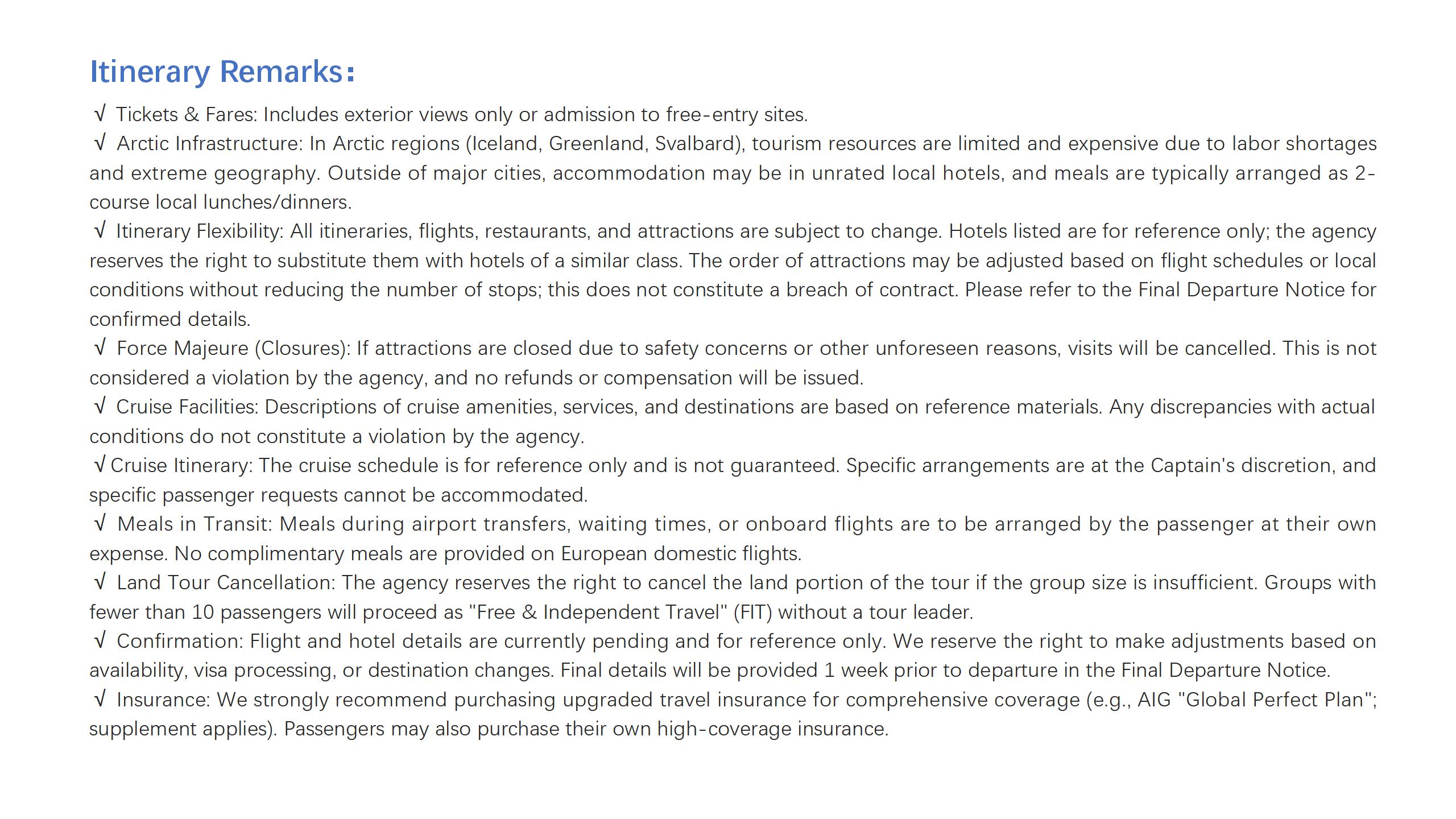Click the "Arctic Infrastructure" label text
This screenshot has width=1456, height=819.
pos(209,144)
